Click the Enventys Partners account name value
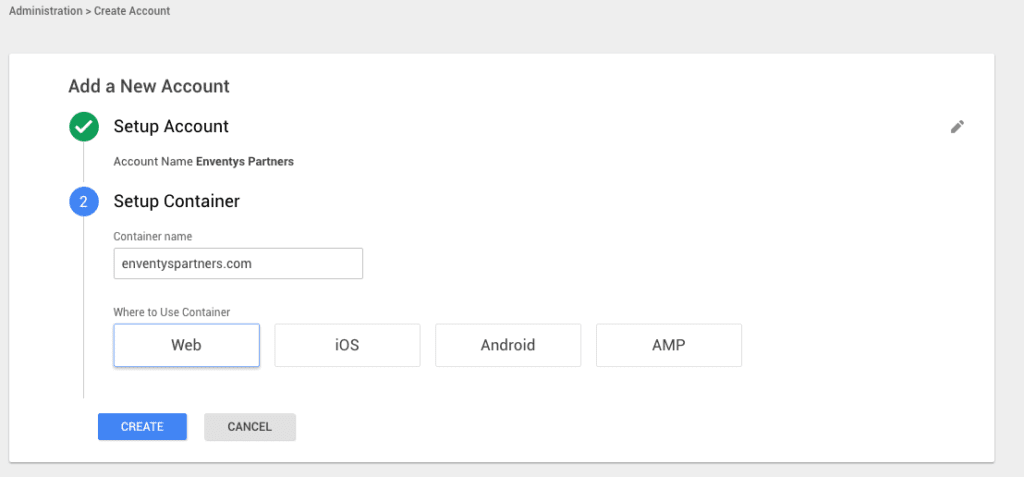This screenshot has width=1024, height=477. tap(245, 161)
